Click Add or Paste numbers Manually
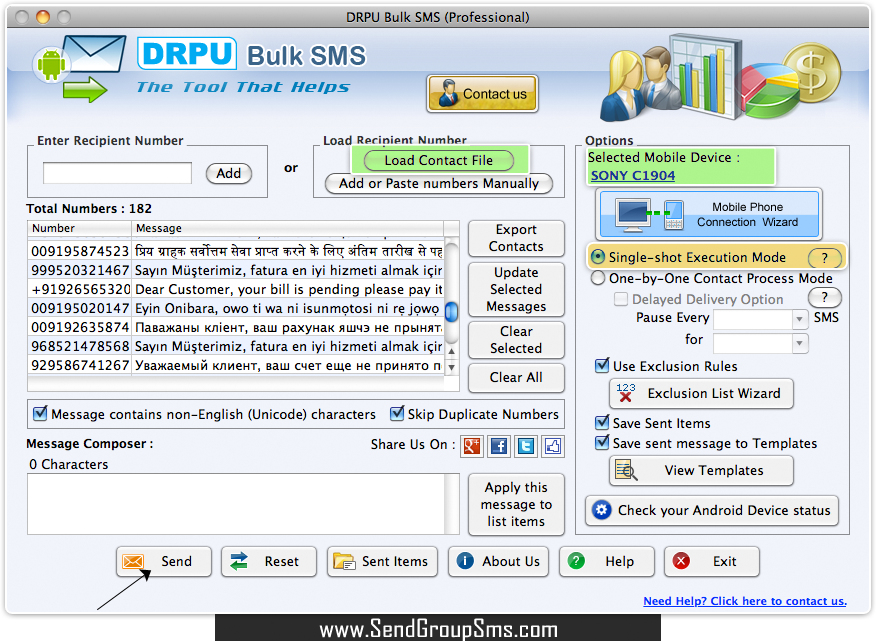This screenshot has height=642, width=876. 439,183
